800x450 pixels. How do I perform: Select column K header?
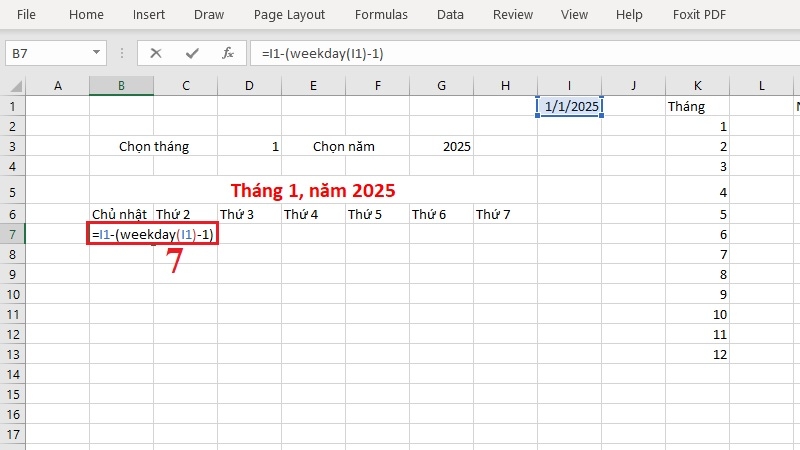(697, 86)
